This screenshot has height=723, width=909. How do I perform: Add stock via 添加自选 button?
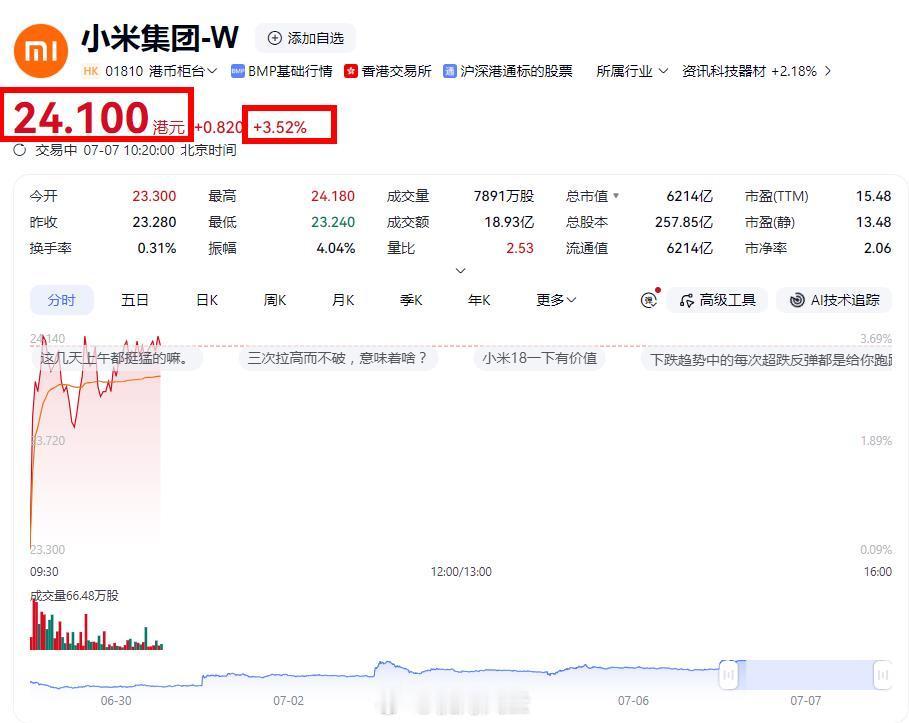point(306,38)
